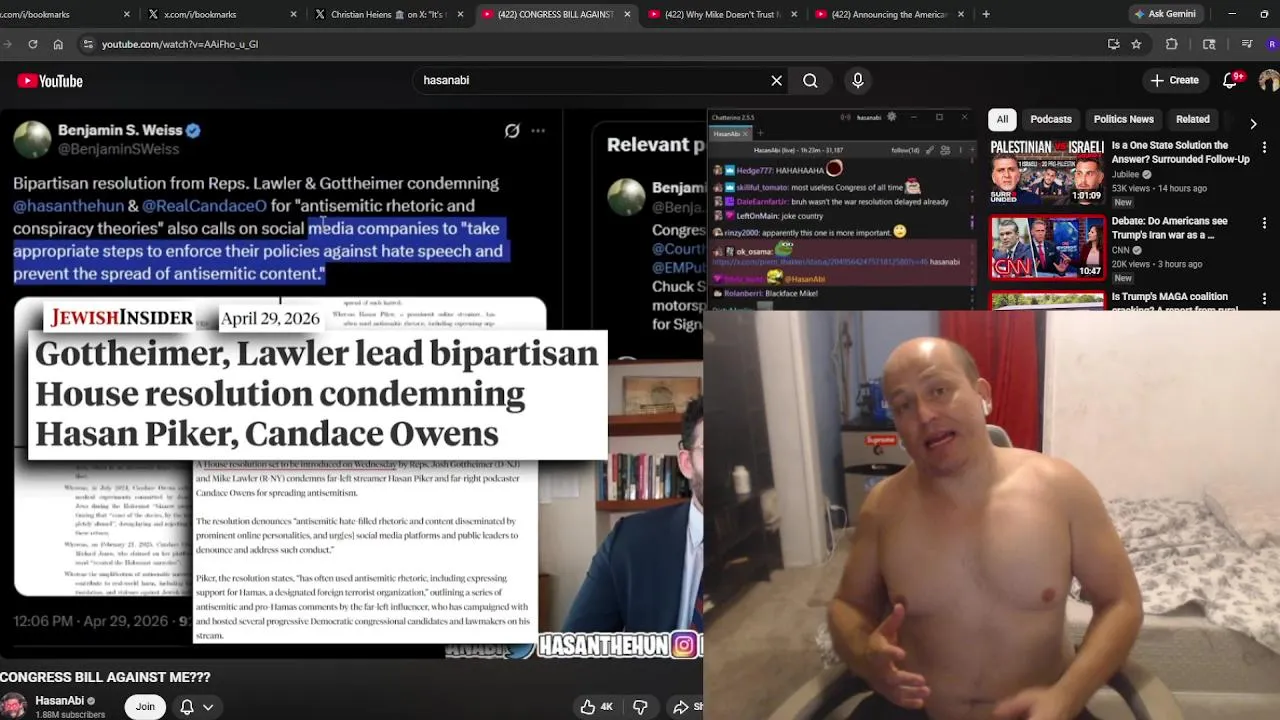This screenshot has width=1280, height=720.
Task: Click username skillful_tomato in chat
Action: (762, 187)
